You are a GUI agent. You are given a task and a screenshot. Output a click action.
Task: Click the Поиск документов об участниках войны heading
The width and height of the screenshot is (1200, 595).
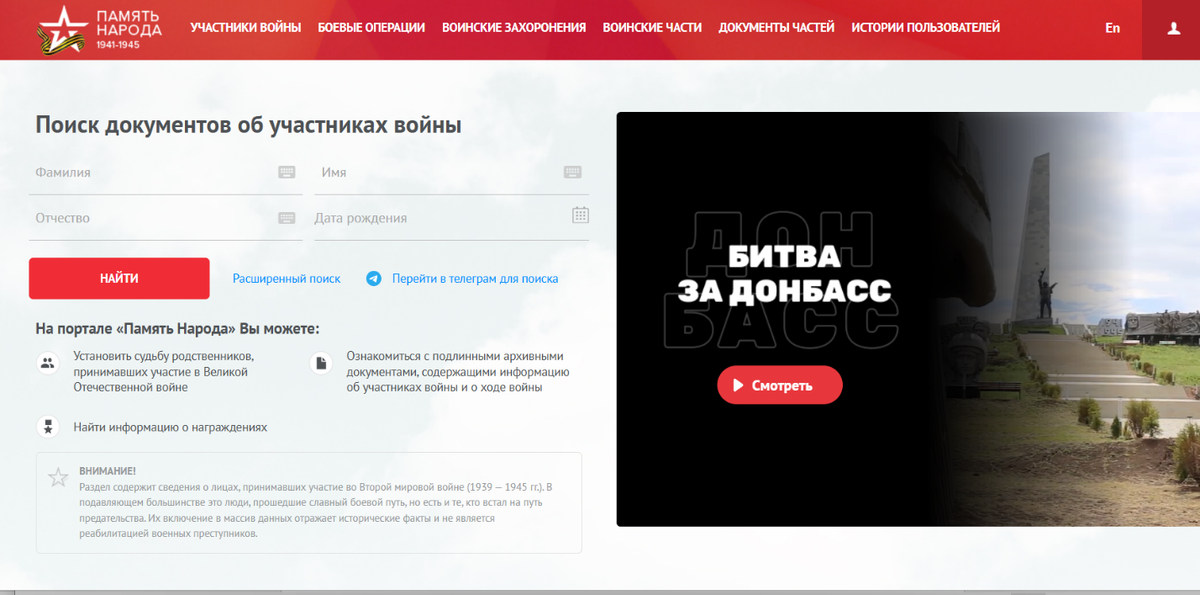248,125
